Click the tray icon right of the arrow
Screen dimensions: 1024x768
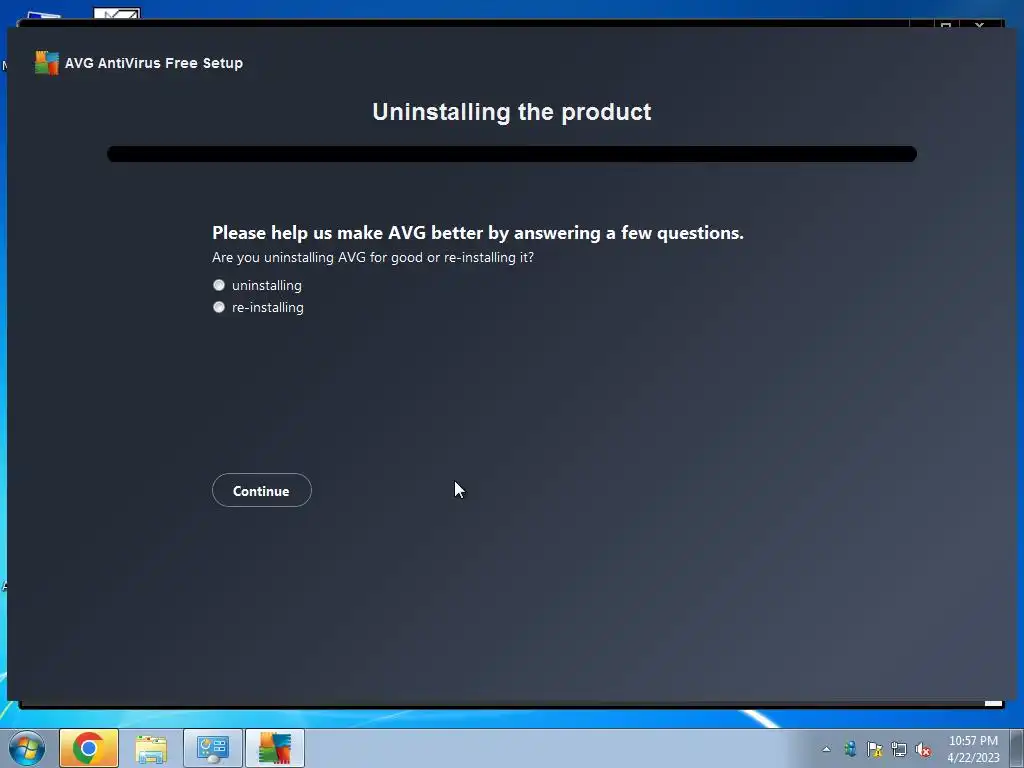point(850,749)
